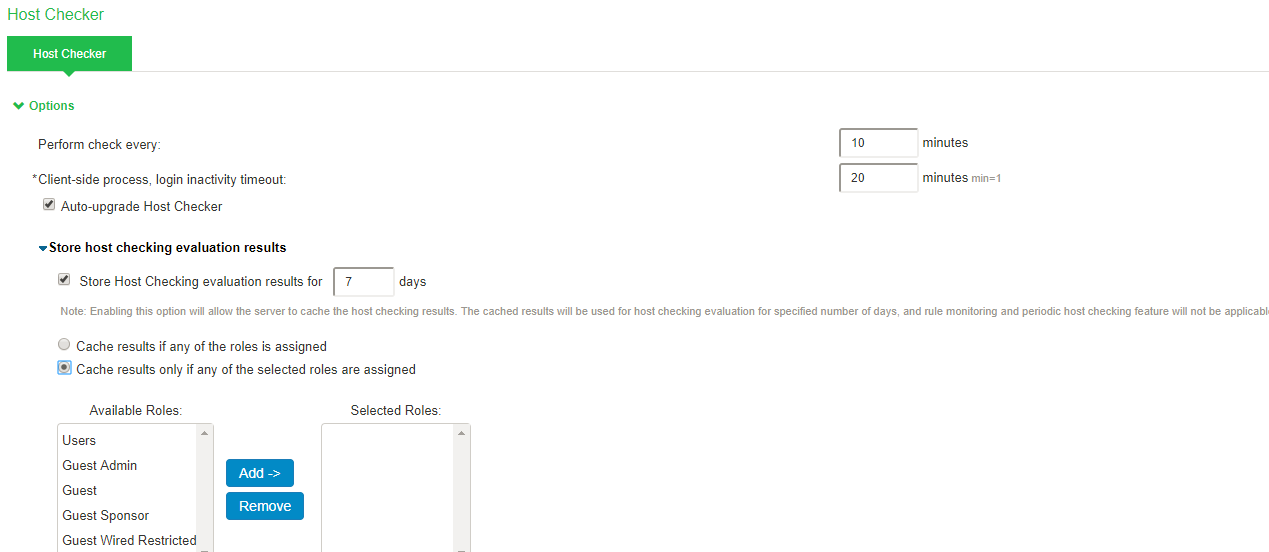The image size is (1269, 552).
Task: Click the Perform check every minutes field
Action: tap(878, 143)
